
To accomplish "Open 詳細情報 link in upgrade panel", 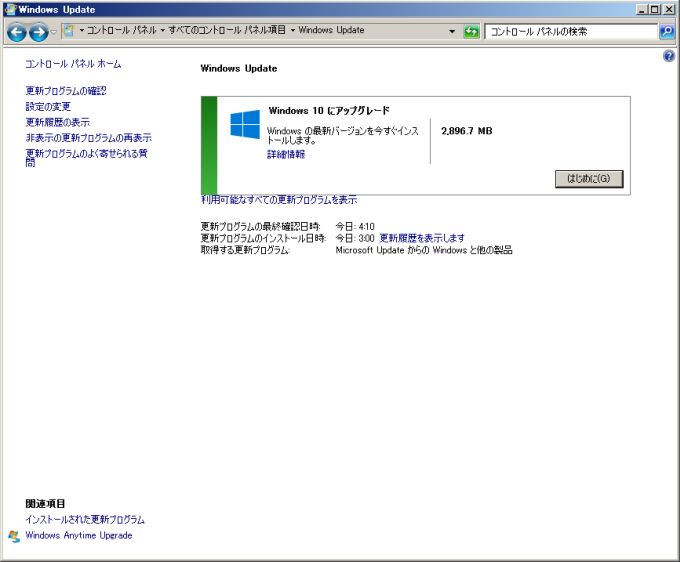I will (286, 154).
